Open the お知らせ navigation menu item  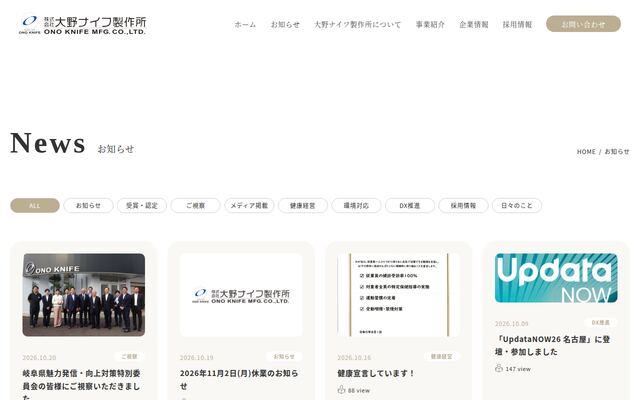[285, 24]
